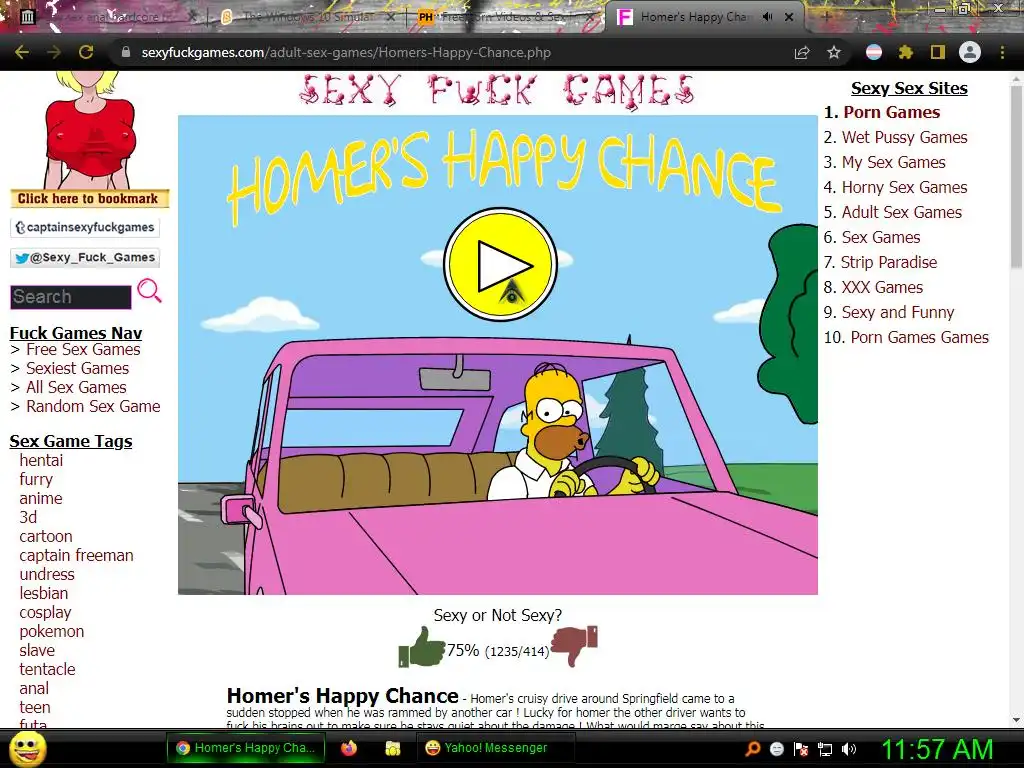Viewport: 1024px width, 768px height.
Task: Select the 'cartoon' tag
Action: pyautogui.click(x=46, y=536)
